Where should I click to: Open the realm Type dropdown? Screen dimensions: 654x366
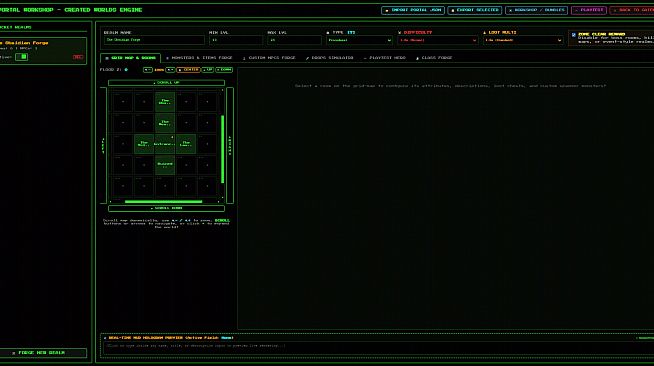(359, 40)
